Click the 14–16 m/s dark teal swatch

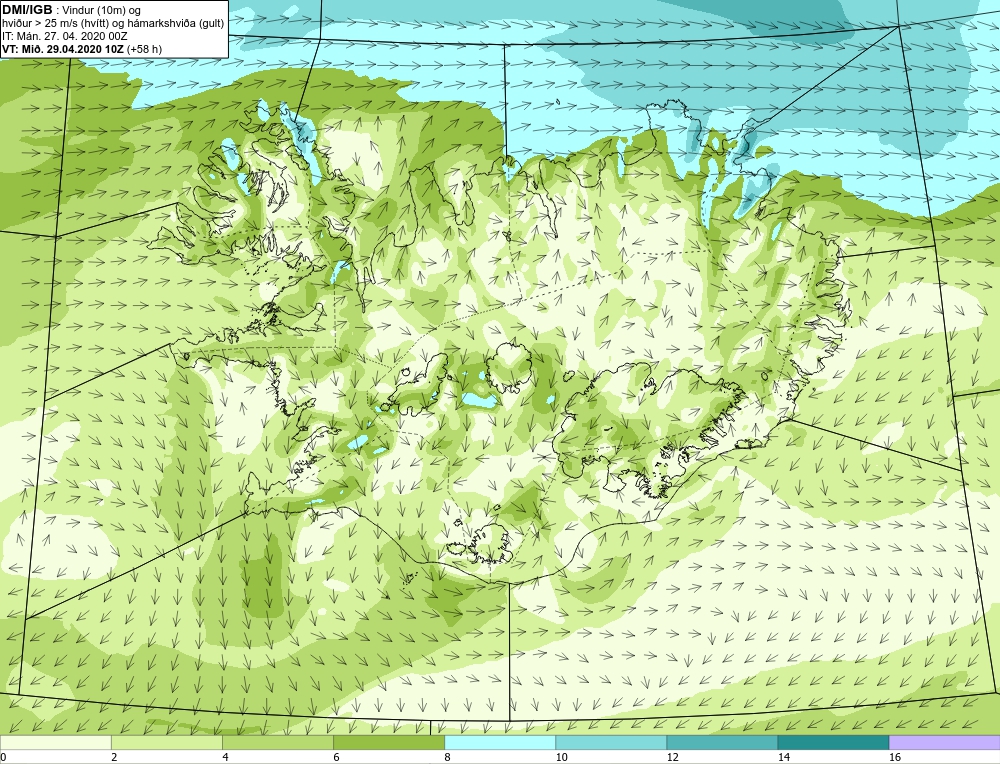[x=834, y=742]
